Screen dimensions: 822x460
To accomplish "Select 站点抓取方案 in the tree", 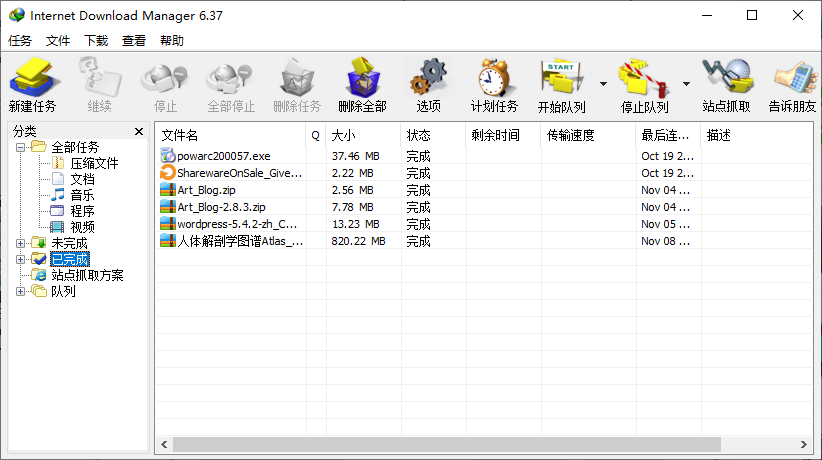I will tap(87, 275).
